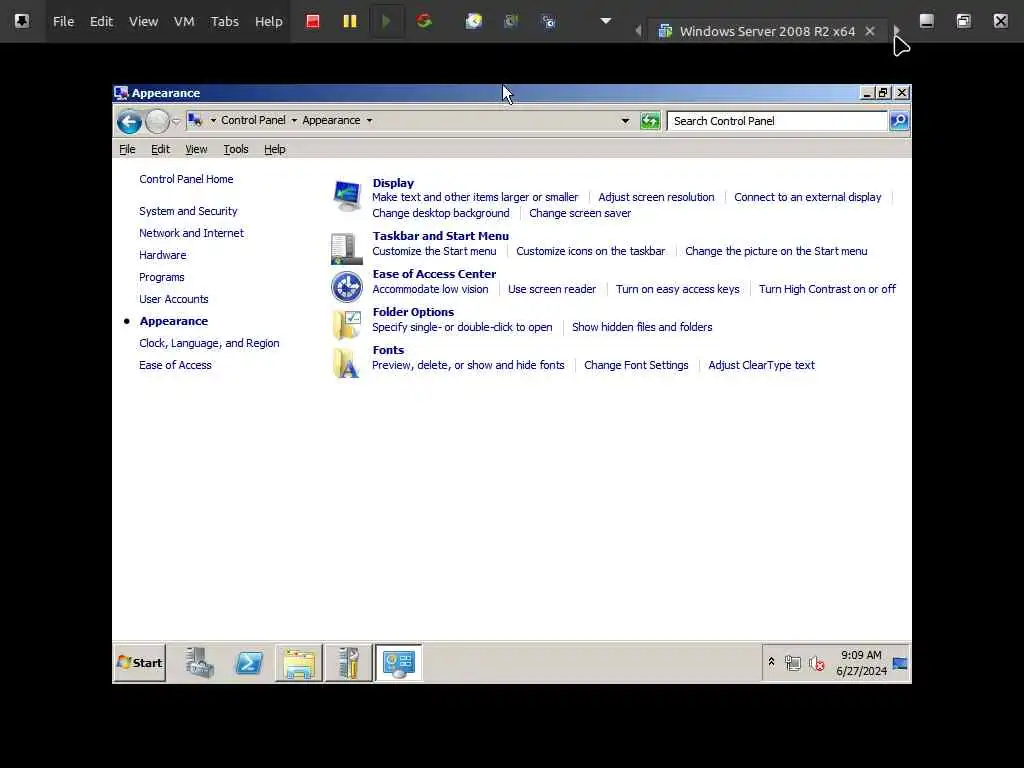
Task: Click the snapshot icon in VM toolbar
Action: pos(473,22)
